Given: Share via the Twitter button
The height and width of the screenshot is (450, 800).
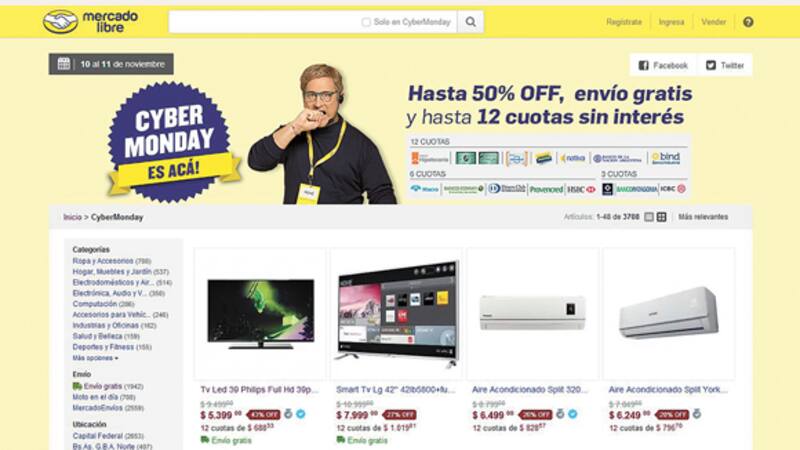Looking at the screenshot, I should click(724, 65).
